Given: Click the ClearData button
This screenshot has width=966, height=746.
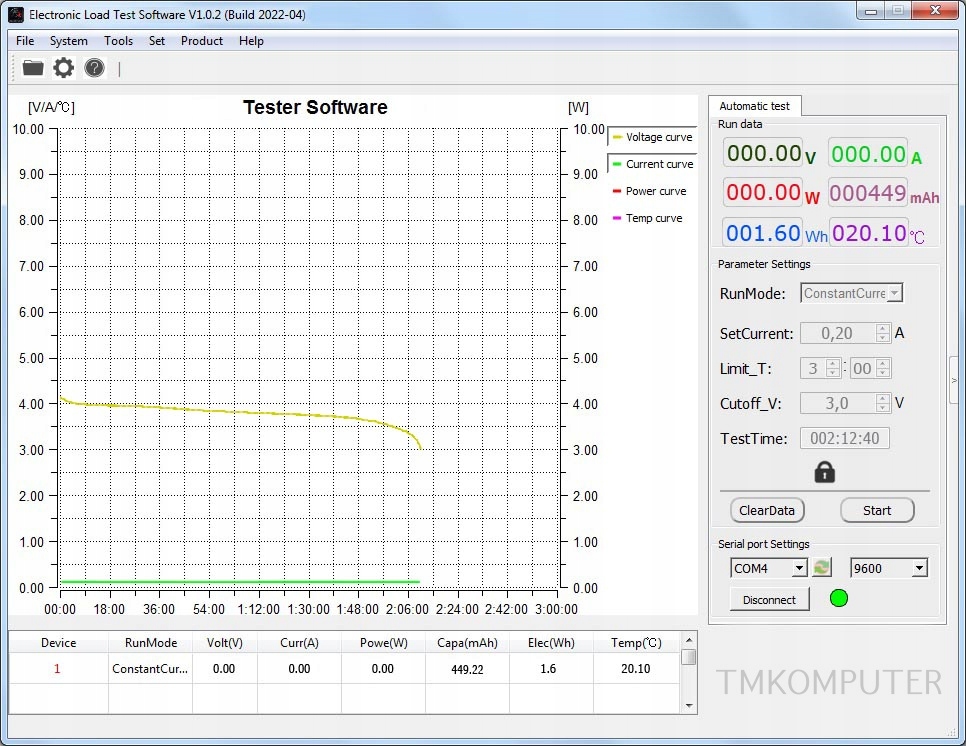Looking at the screenshot, I should 767,510.
